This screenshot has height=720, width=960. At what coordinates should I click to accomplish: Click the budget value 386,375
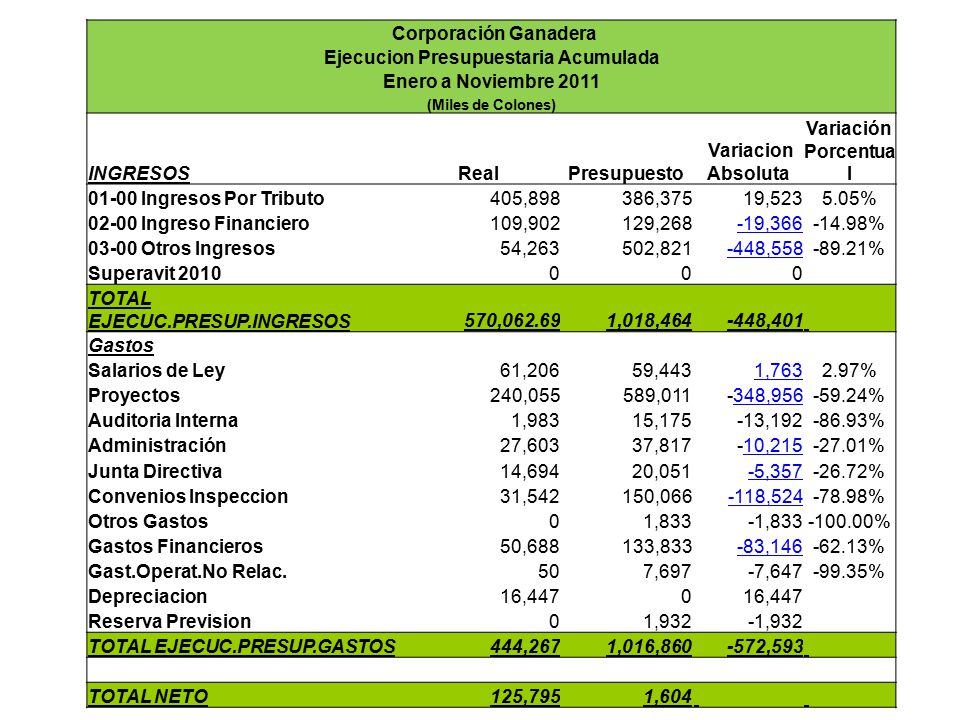coord(657,198)
